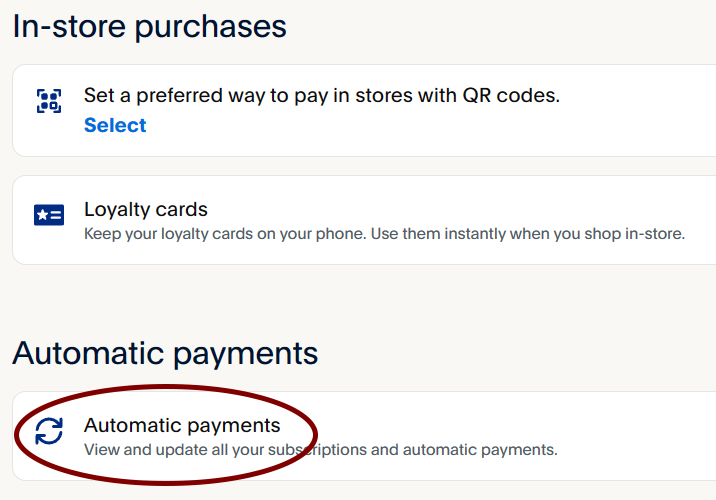Click the blue Select link
The image size is (716, 500).
tap(115, 125)
